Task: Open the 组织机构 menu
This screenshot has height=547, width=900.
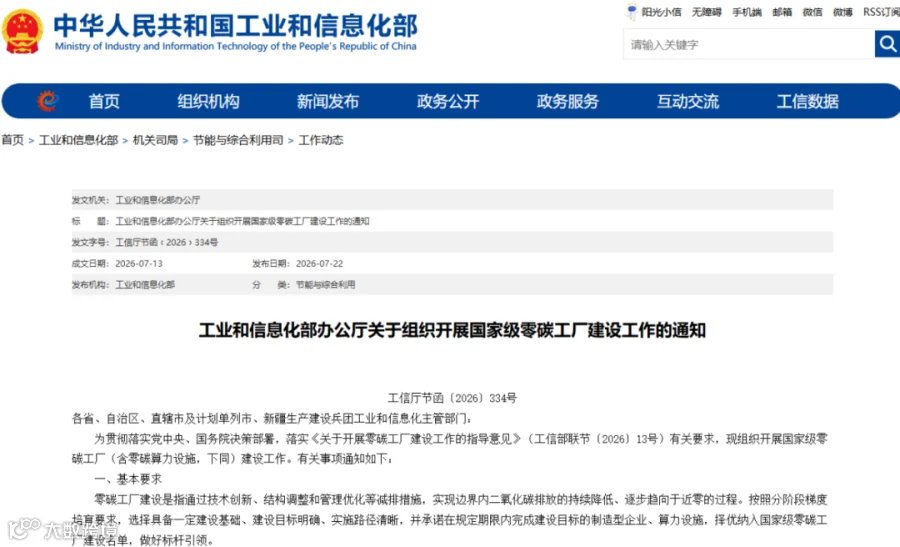Action: coord(208,102)
